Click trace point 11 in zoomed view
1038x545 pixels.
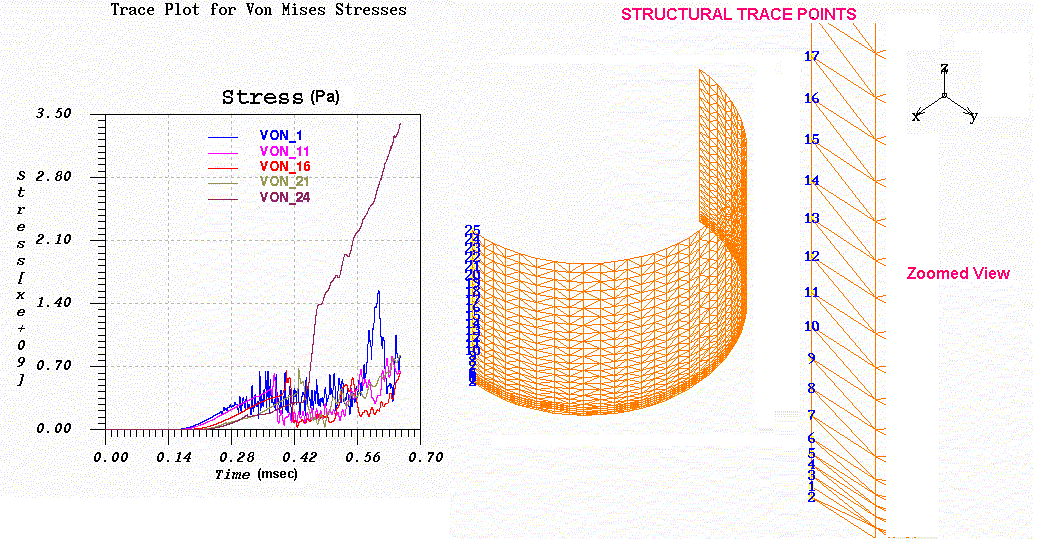(x=812, y=293)
